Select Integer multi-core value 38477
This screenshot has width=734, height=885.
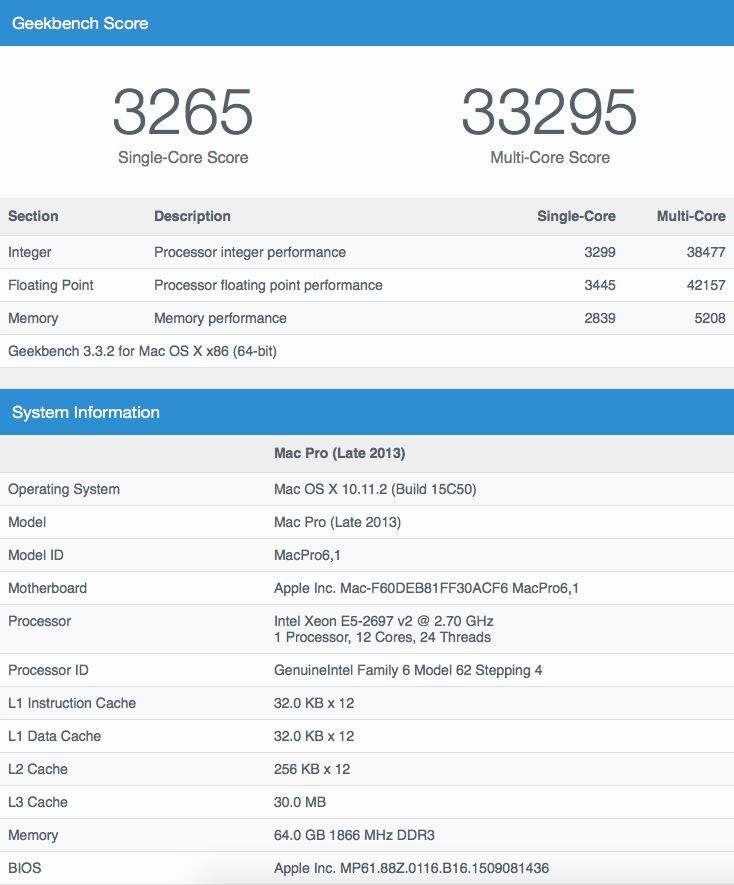click(706, 252)
